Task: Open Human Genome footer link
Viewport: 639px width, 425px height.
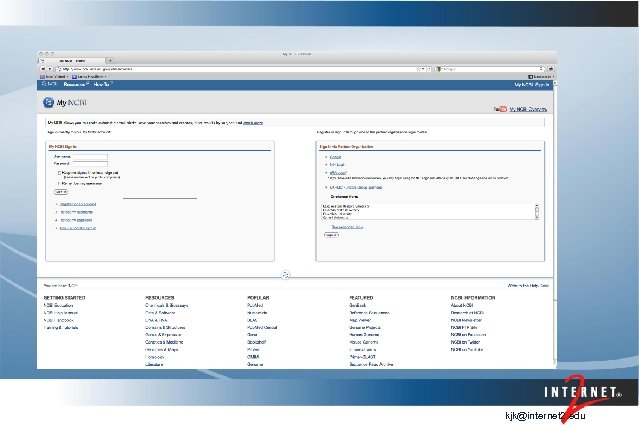Action: coord(364,335)
